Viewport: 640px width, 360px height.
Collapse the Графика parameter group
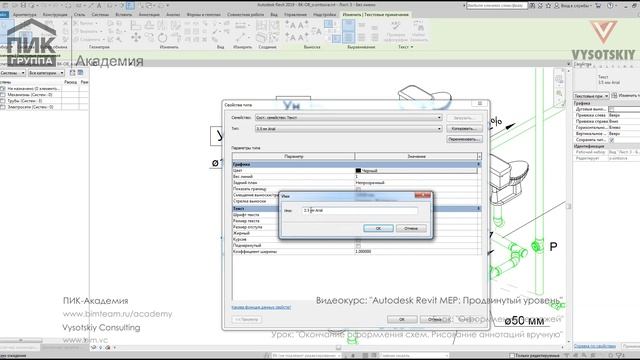479,164
